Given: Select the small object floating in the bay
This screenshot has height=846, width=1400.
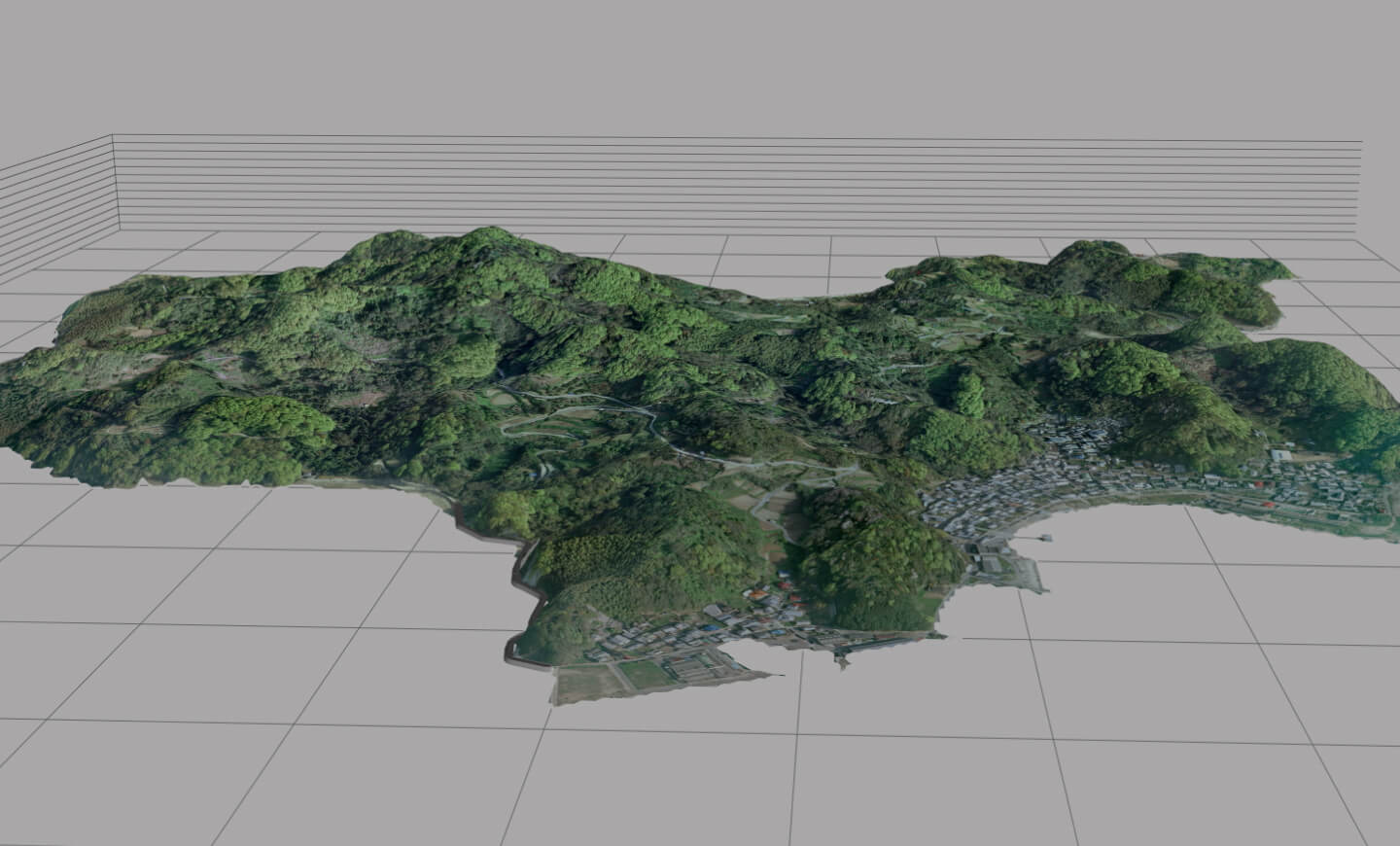Looking at the screenshot, I should pos(1046,536).
